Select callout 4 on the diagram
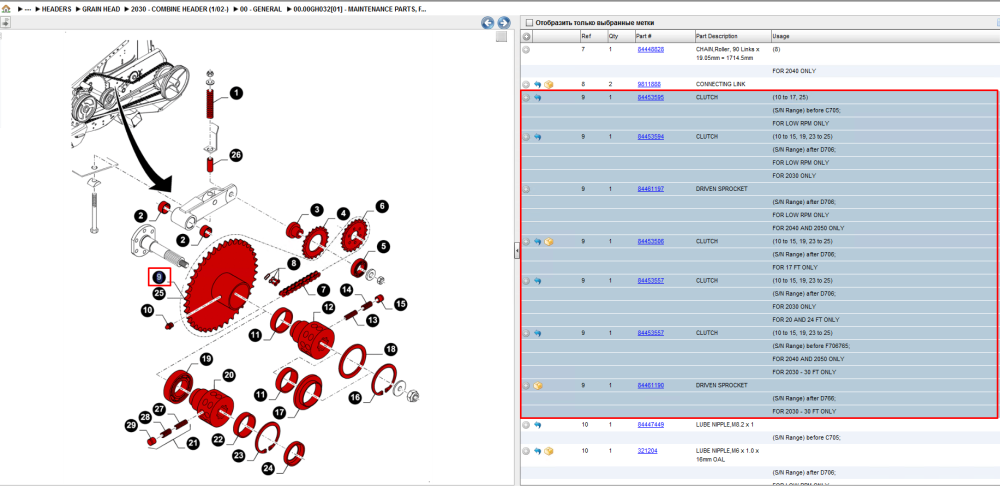The width and height of the screenshot is (1000, 486). click(x=344, y=213)
